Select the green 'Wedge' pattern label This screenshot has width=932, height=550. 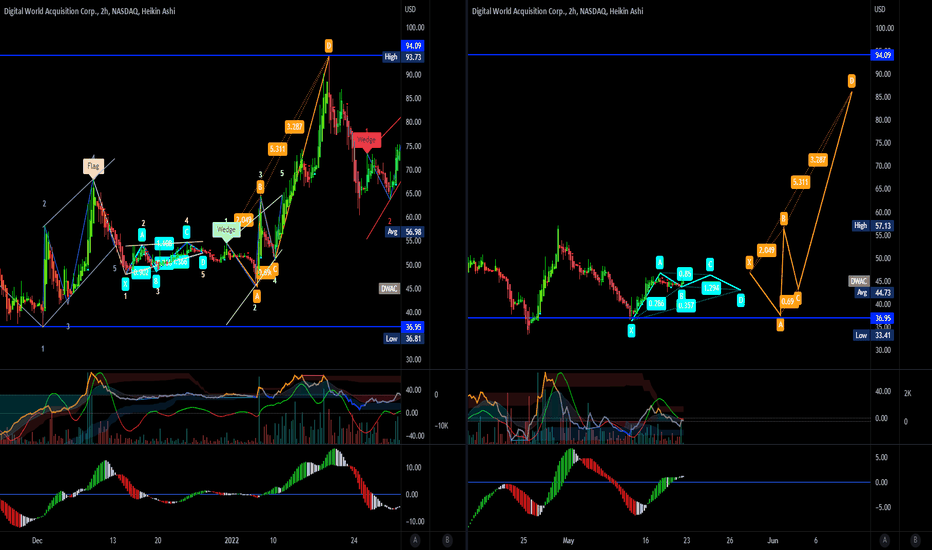pyautogui.click(x=226, y=230)
